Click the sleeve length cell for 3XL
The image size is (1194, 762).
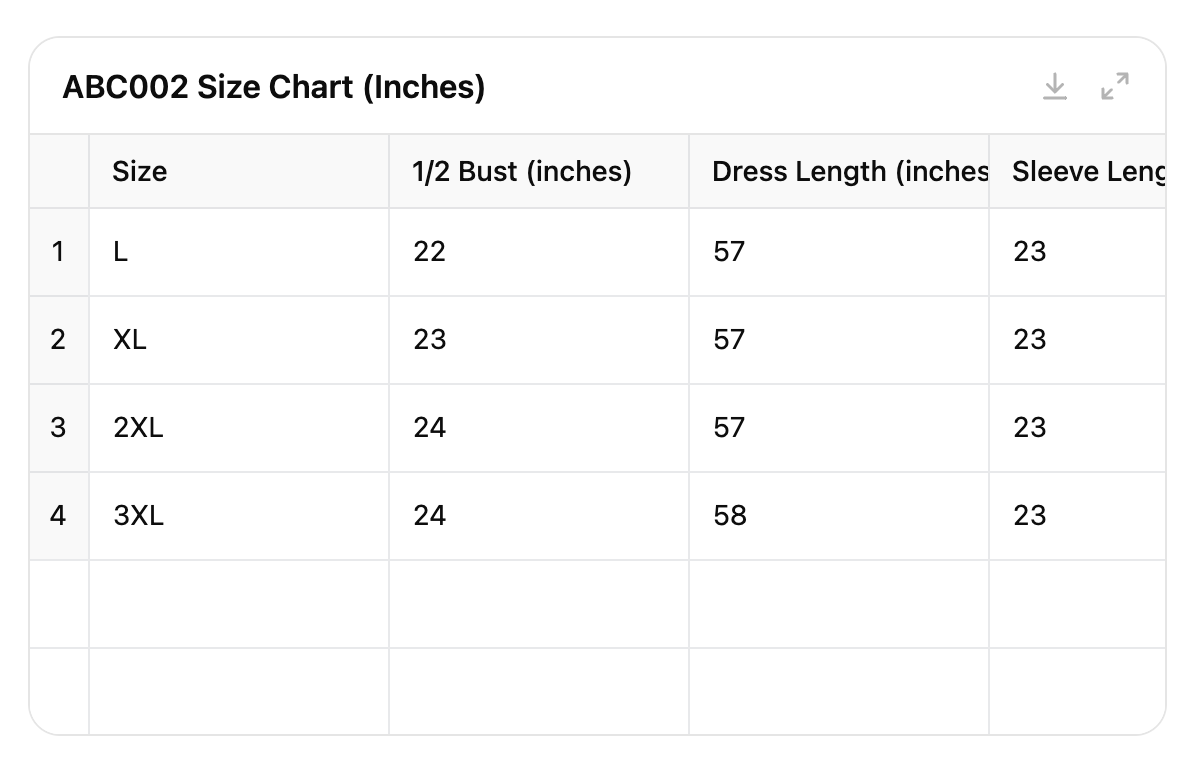[1078, 516]
